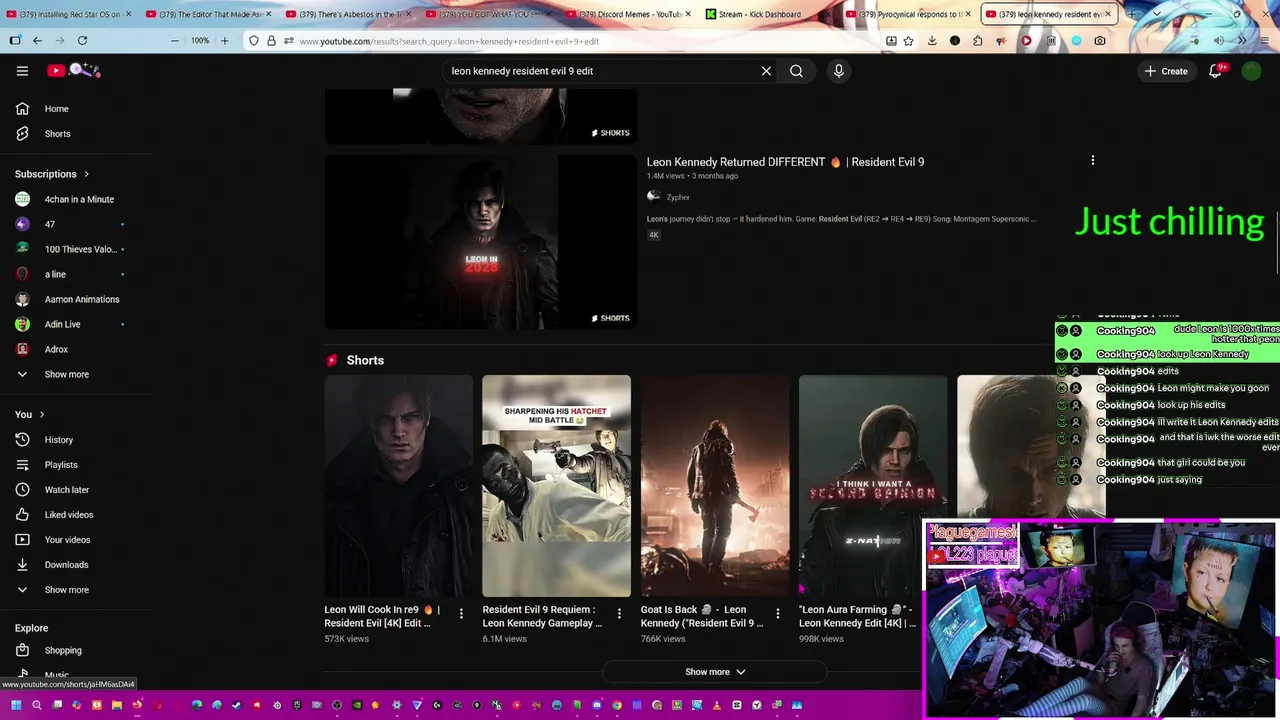Expand Shorts shelf with Show more
The width and height of the screenshot is (1280, 720).
[715, 672]
